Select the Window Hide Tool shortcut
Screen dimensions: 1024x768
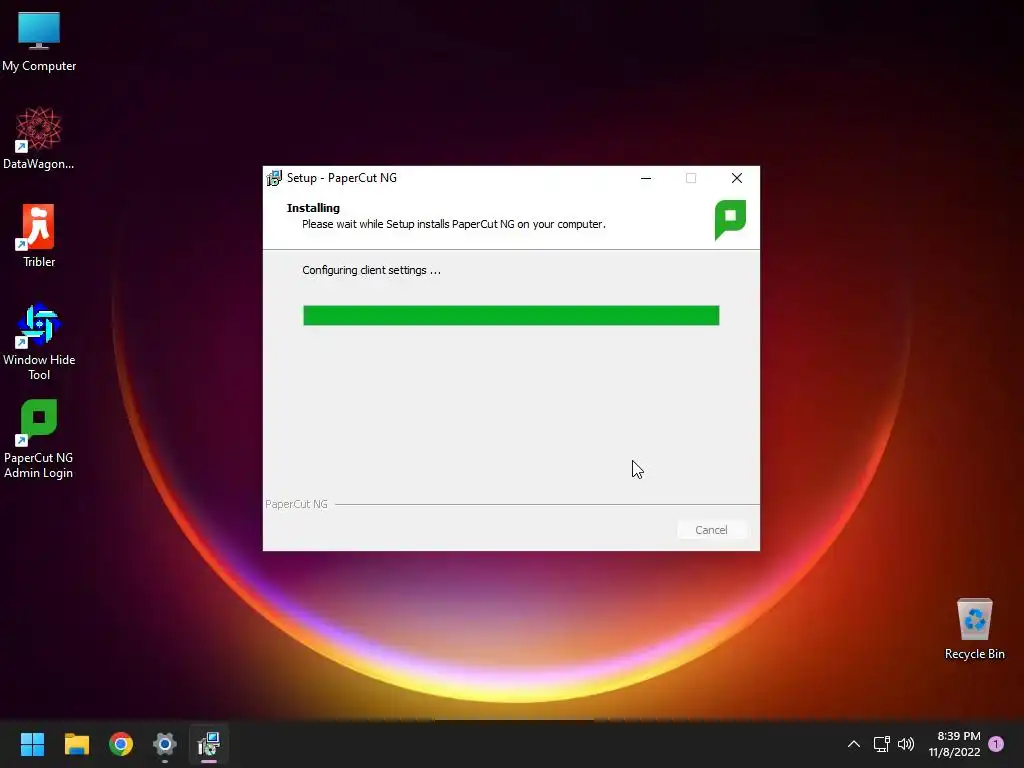pos(39,342)
